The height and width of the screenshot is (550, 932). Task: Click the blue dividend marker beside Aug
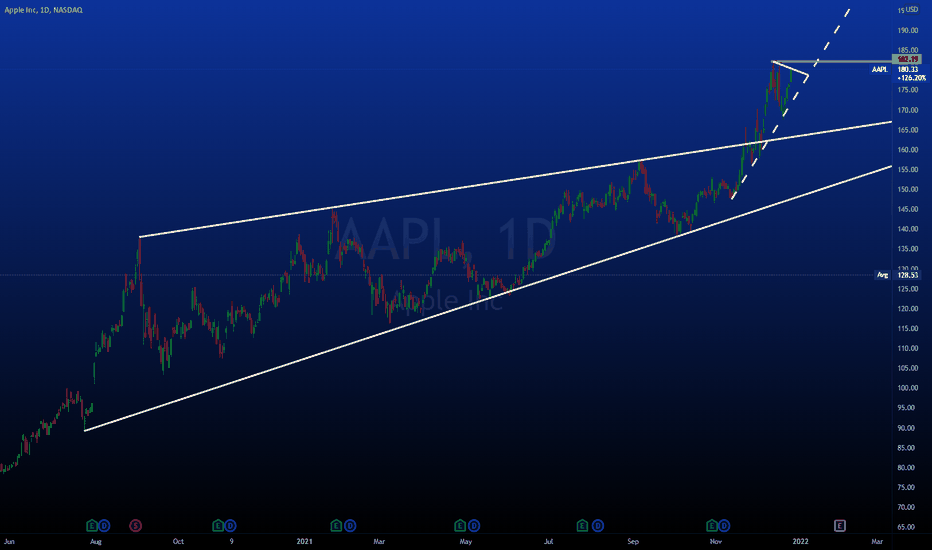(x=104, y=526)
